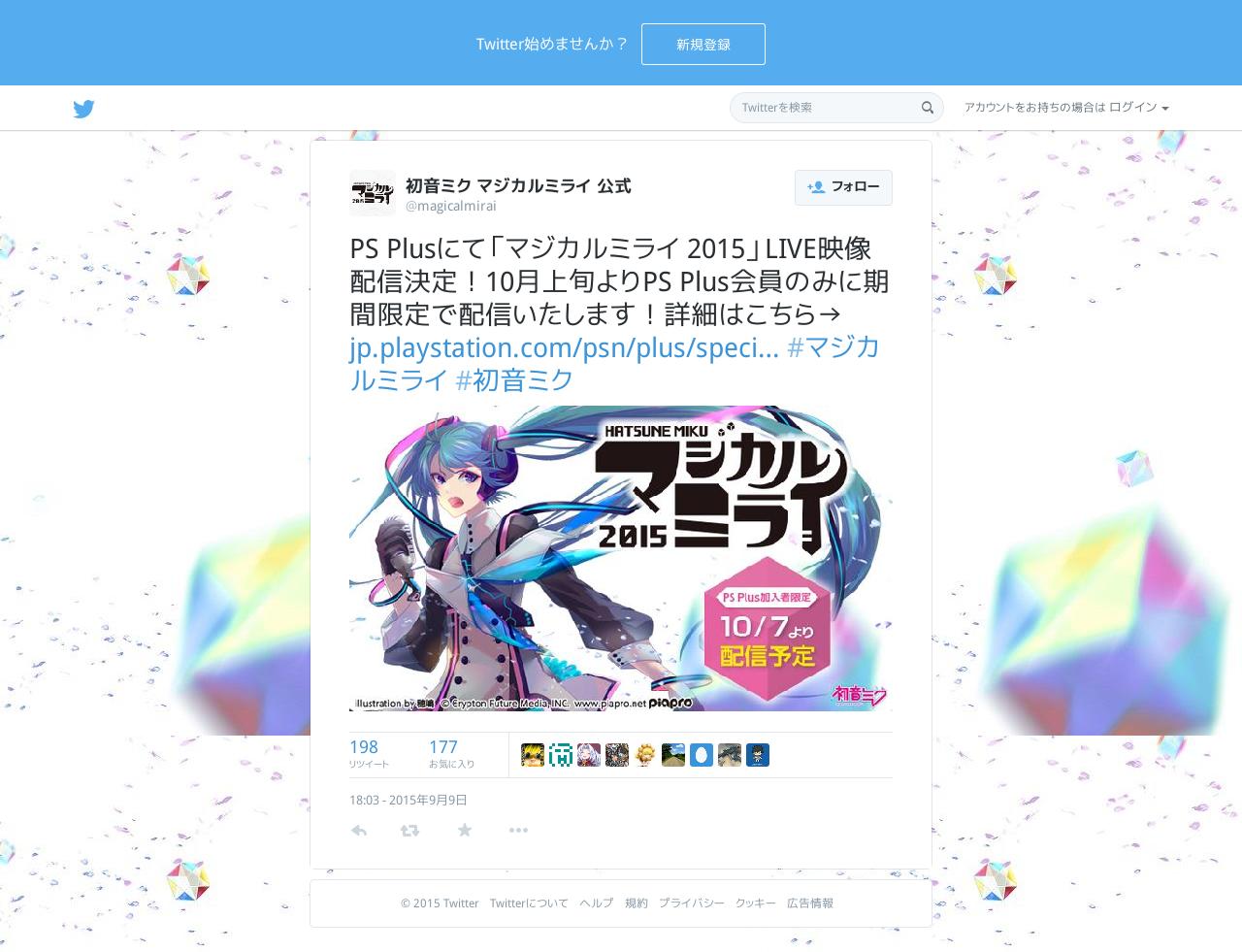Focus the Twitterを検索 search field
The height and width of the screenshot is (952, 1242).
pos(827,108)
